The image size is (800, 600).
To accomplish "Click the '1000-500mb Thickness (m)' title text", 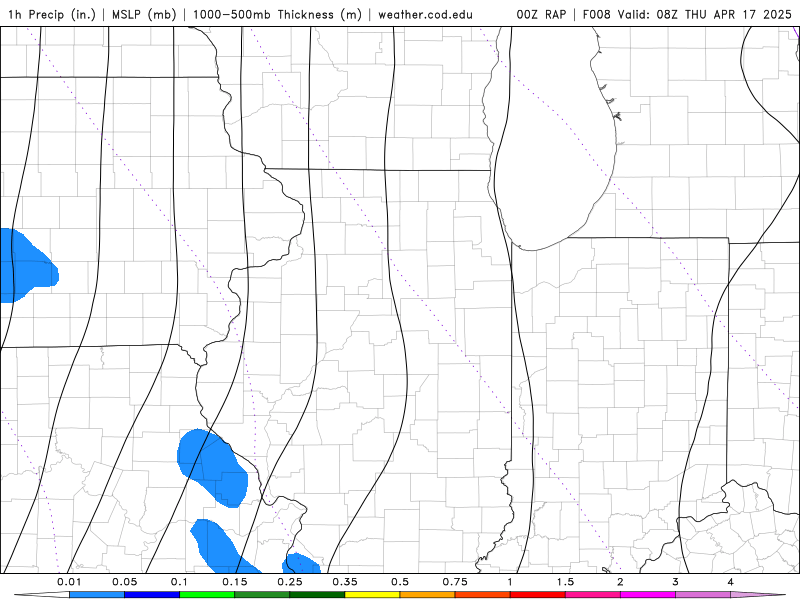I will coord(277,14).
